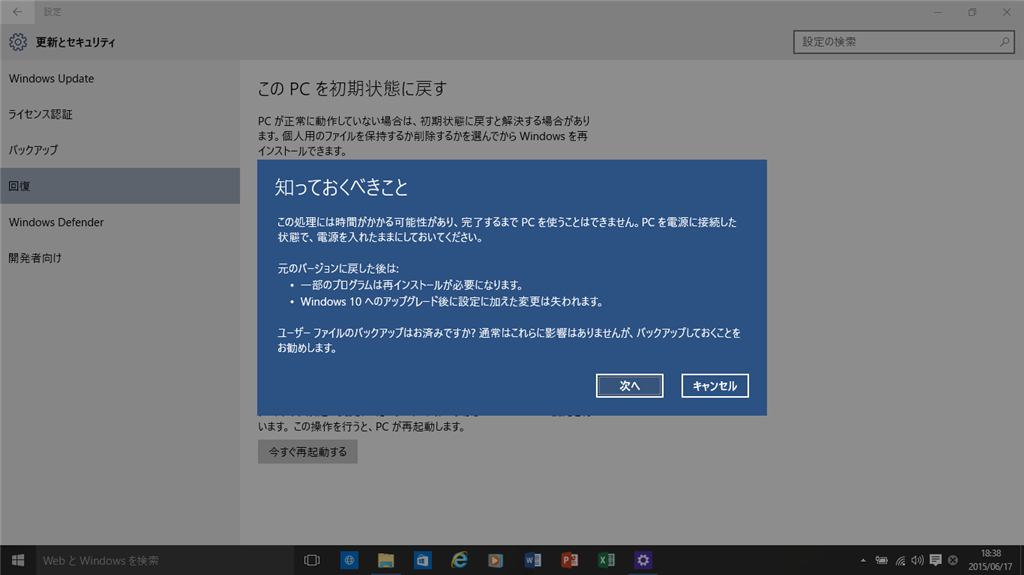Open File Explorer from the taskbar
The height and width of the screenshot is (575, 1024).
[386, 560]
